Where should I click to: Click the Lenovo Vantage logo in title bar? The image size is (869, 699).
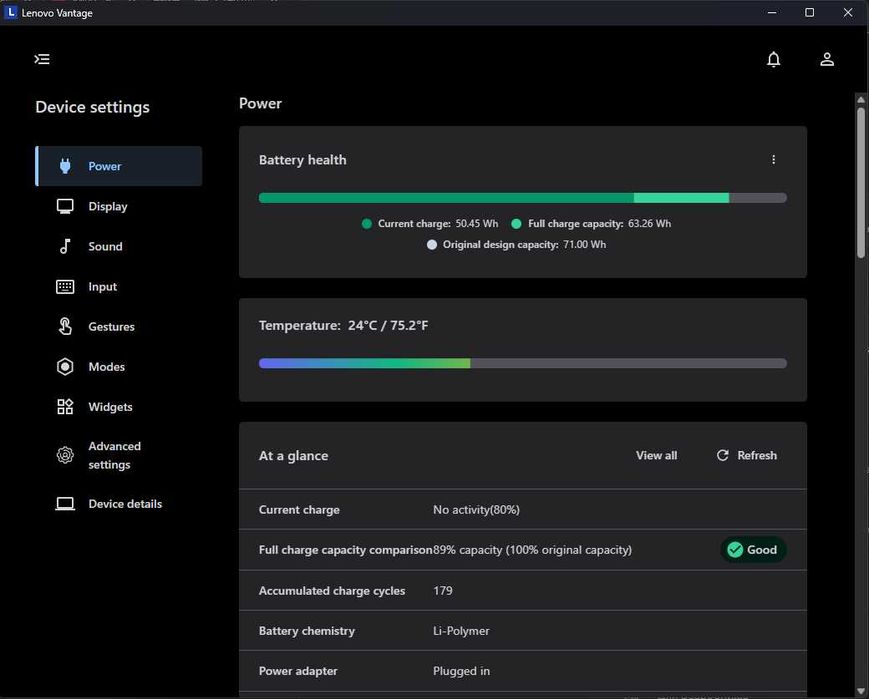coord(11,12)
